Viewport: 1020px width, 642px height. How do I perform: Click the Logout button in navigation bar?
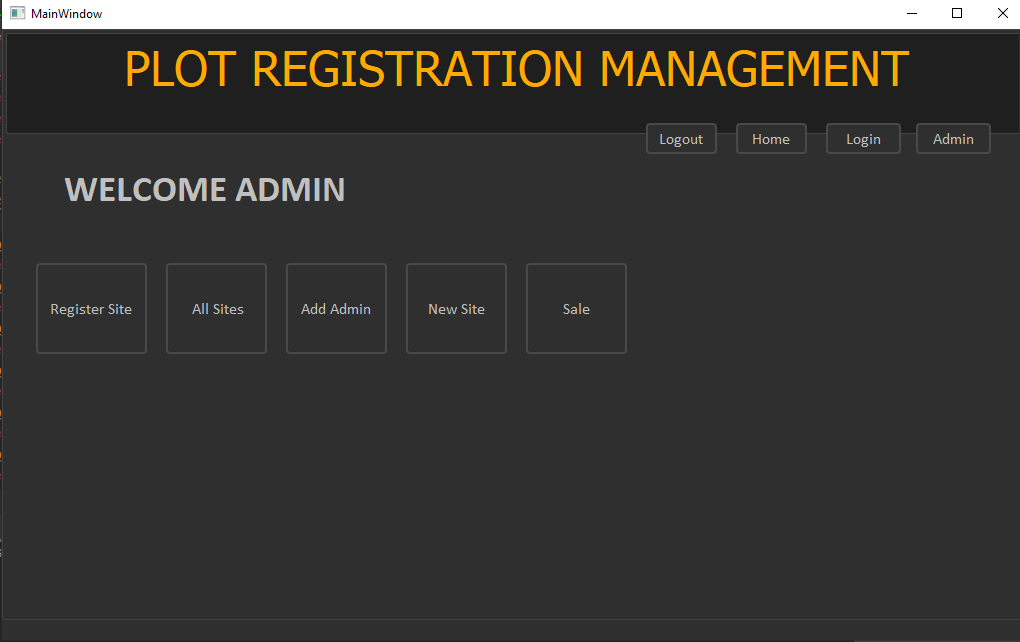681,138
